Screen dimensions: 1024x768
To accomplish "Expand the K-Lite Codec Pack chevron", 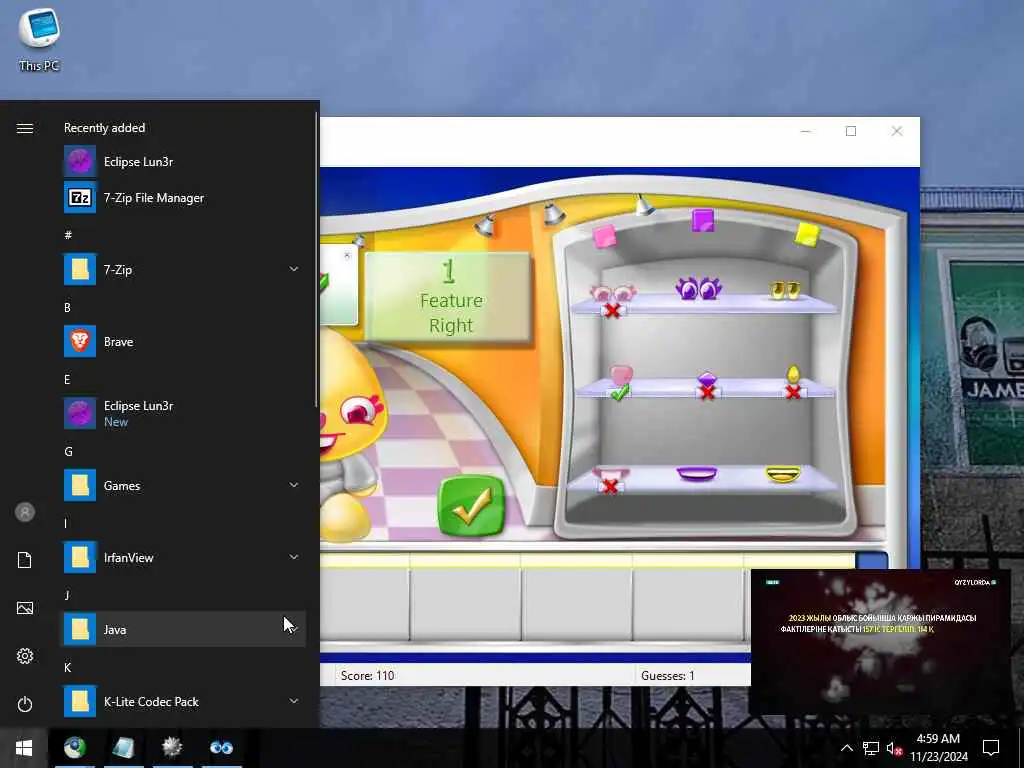I will [294, 701].
